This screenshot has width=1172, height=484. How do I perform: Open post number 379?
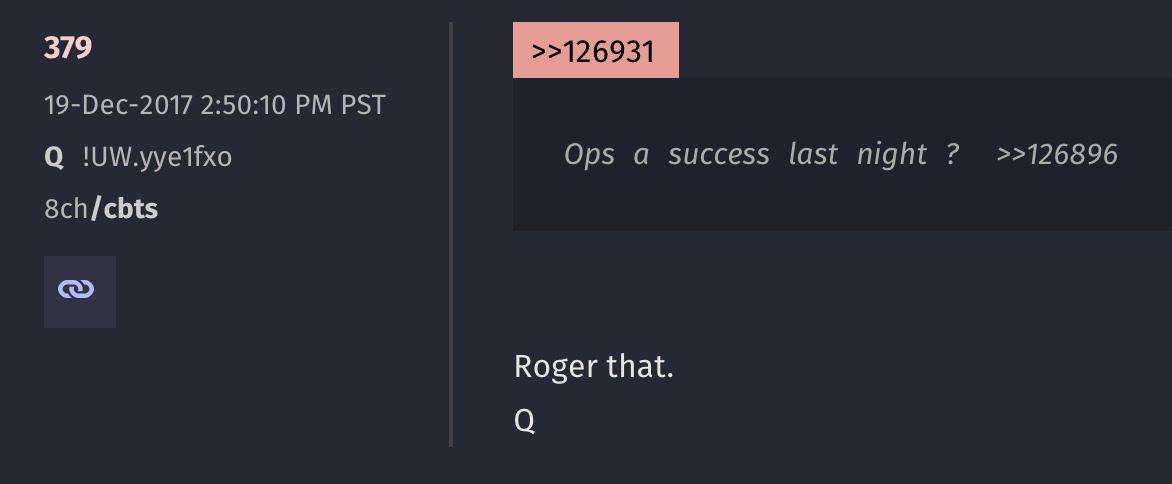click(x=68, y=47)
